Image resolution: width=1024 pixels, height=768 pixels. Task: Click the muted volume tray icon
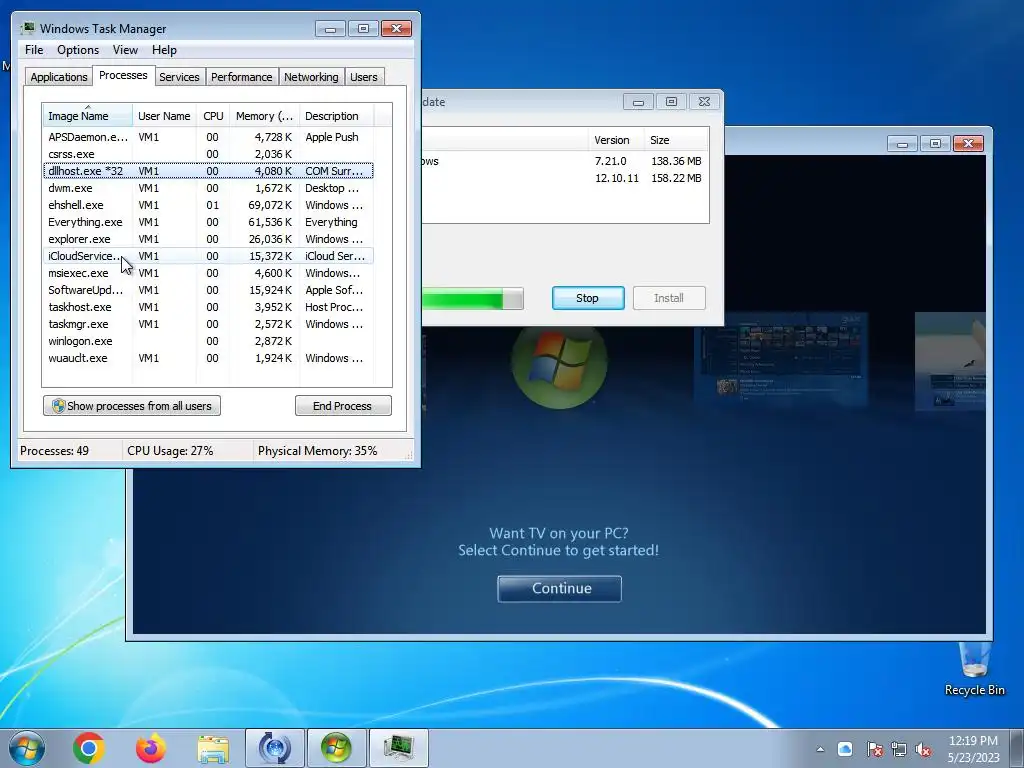tap(923, 749)
